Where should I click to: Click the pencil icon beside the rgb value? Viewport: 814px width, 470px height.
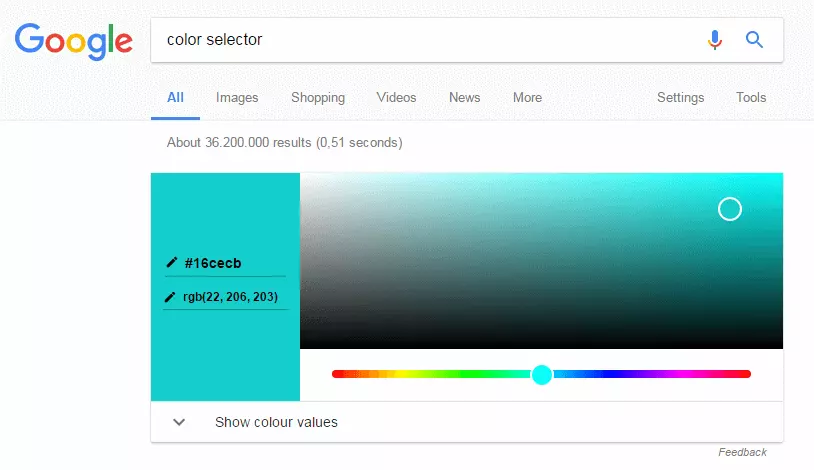click(171, 297)
